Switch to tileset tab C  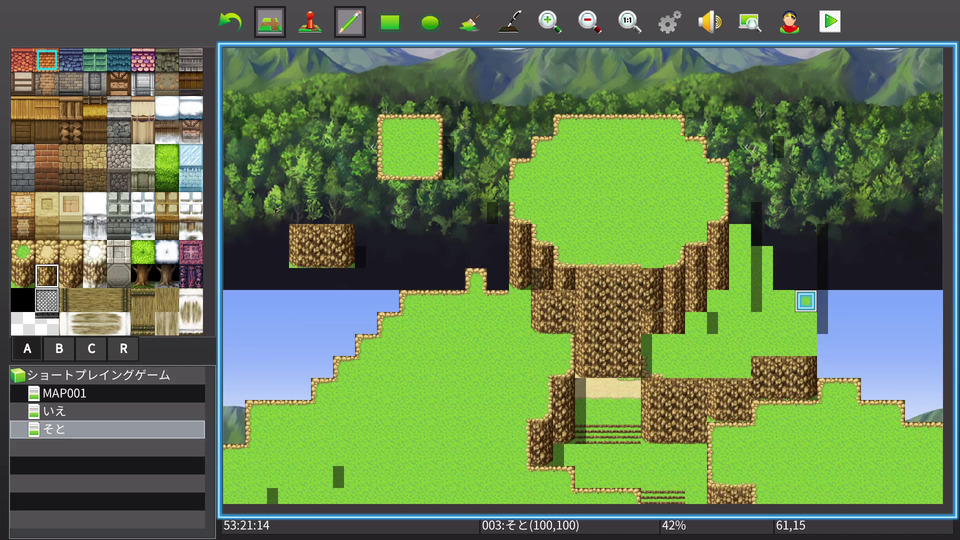[x=91, y=348]
